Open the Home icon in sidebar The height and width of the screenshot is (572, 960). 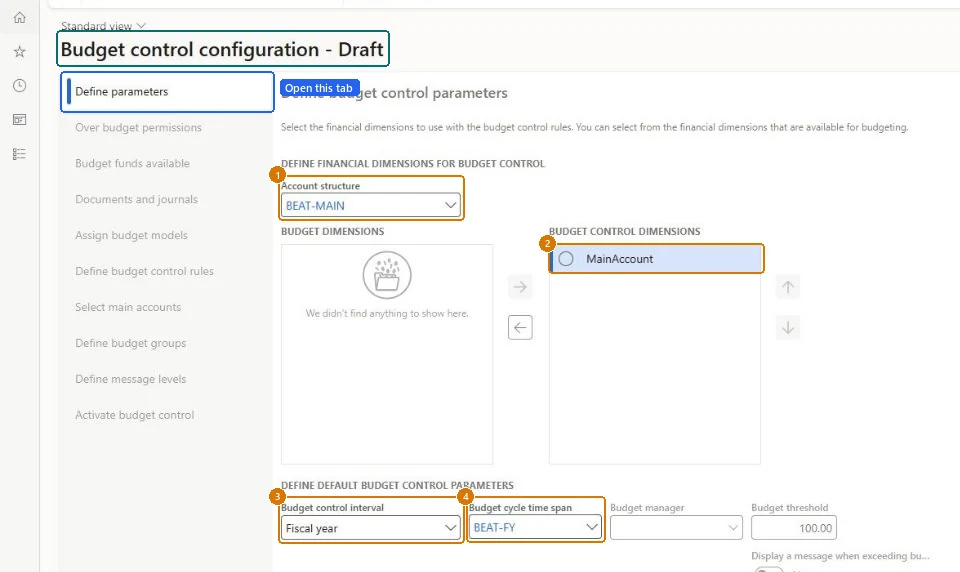tap(20, 17)
